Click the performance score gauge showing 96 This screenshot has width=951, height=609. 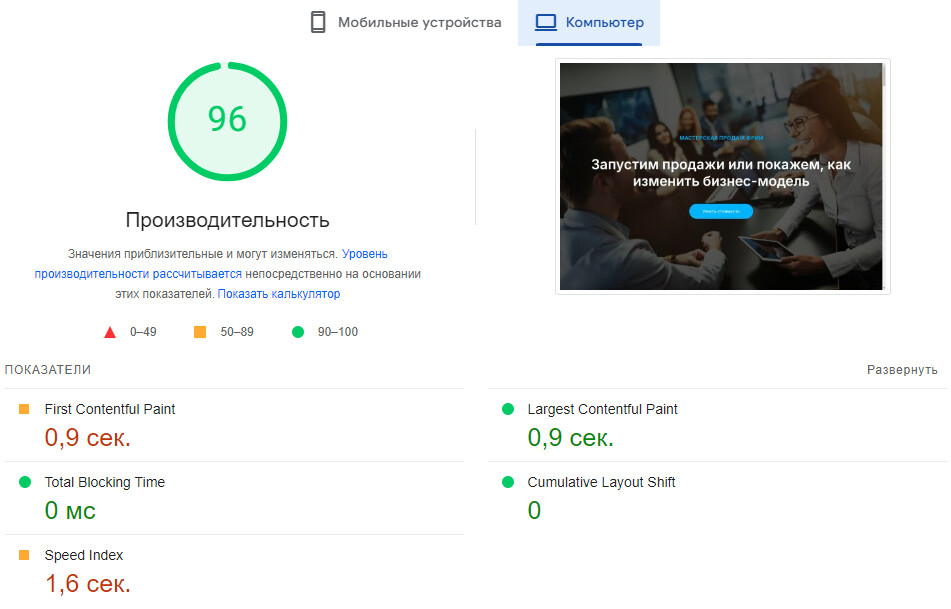227,121
